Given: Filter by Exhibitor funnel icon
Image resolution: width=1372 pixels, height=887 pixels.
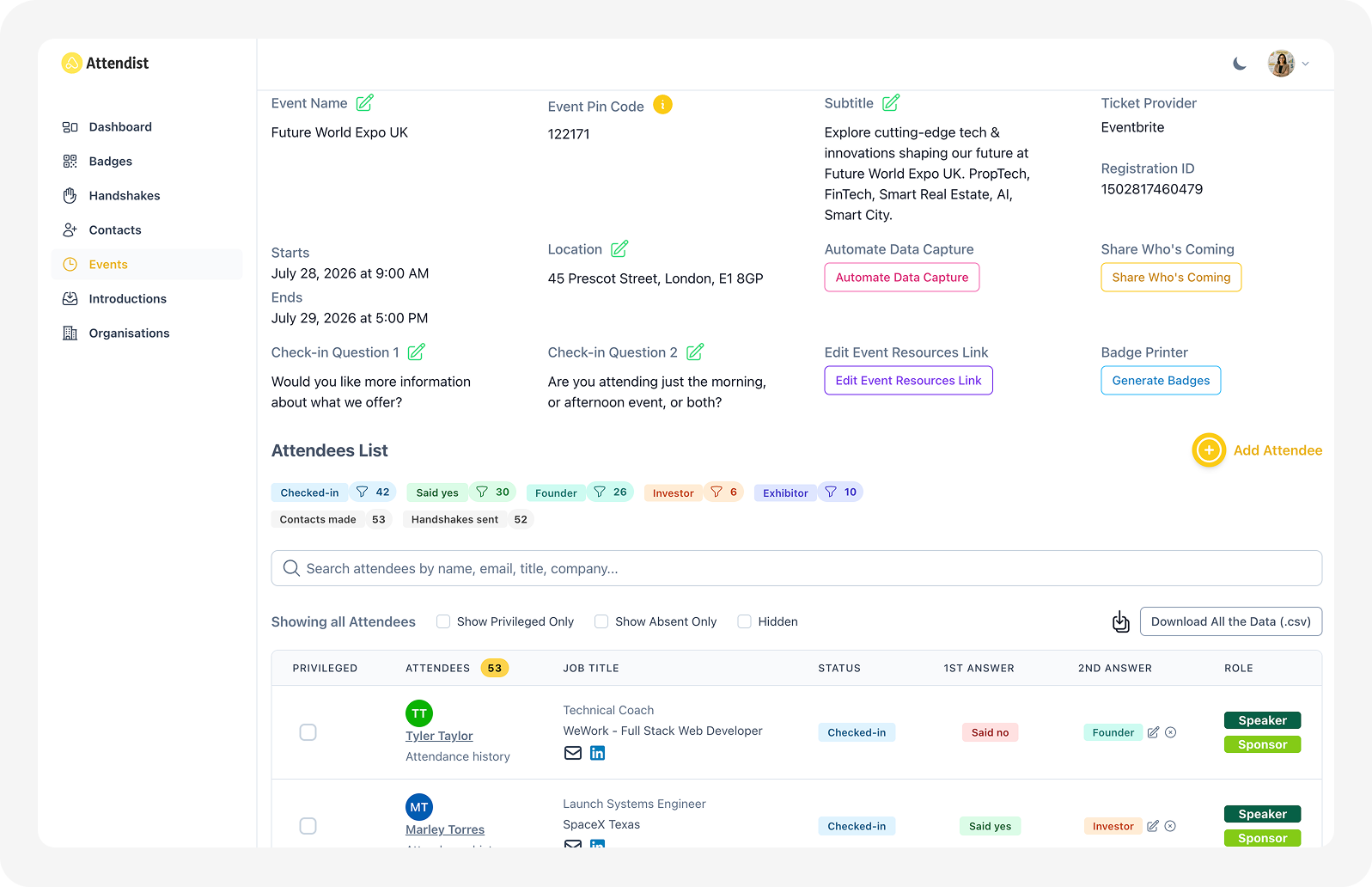Looking at the screenshot, I should tap(831, 492).
